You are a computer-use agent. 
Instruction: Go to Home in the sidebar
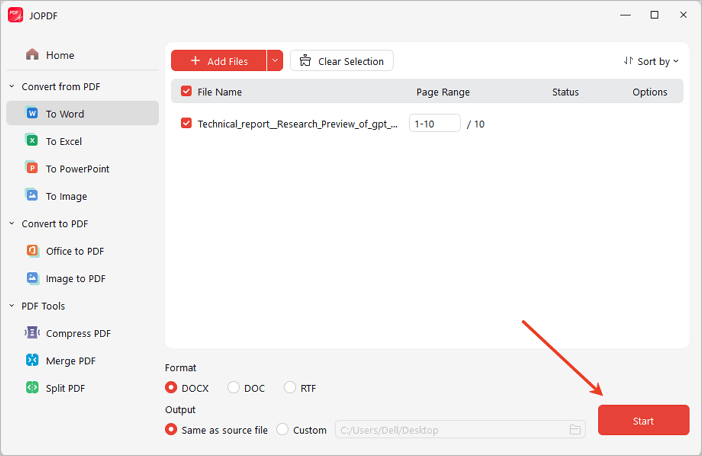(x=82, y=55)
